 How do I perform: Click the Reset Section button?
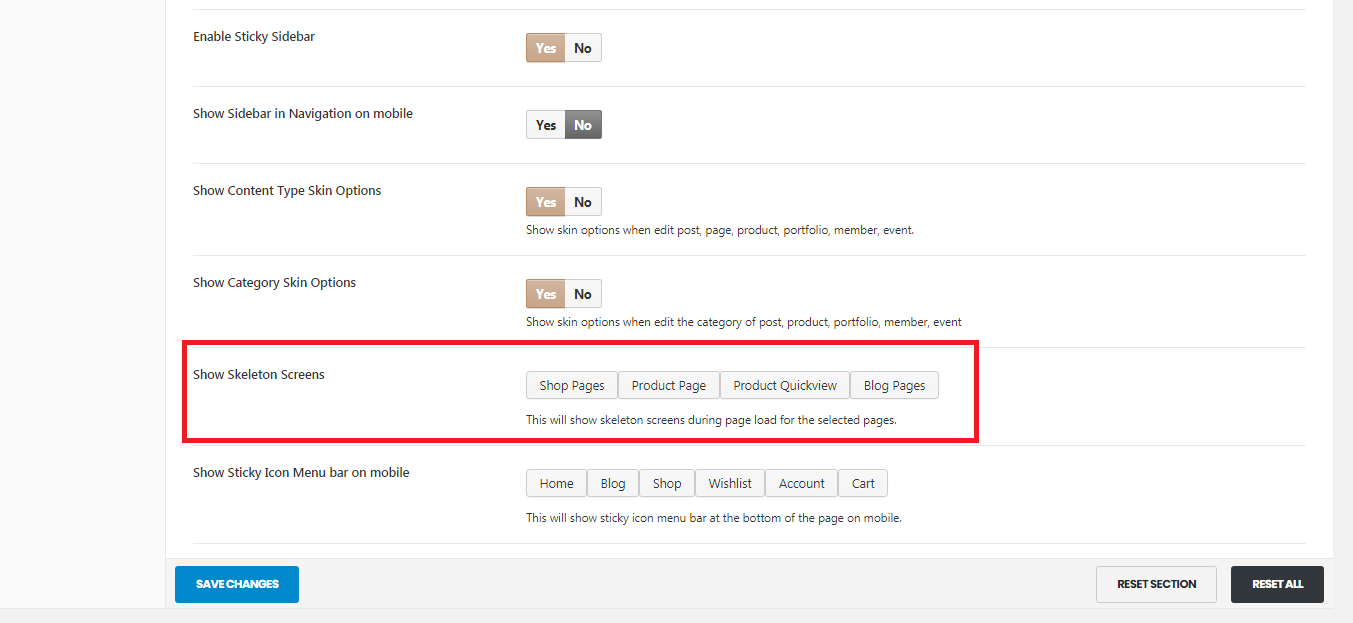coord(1156,584)
